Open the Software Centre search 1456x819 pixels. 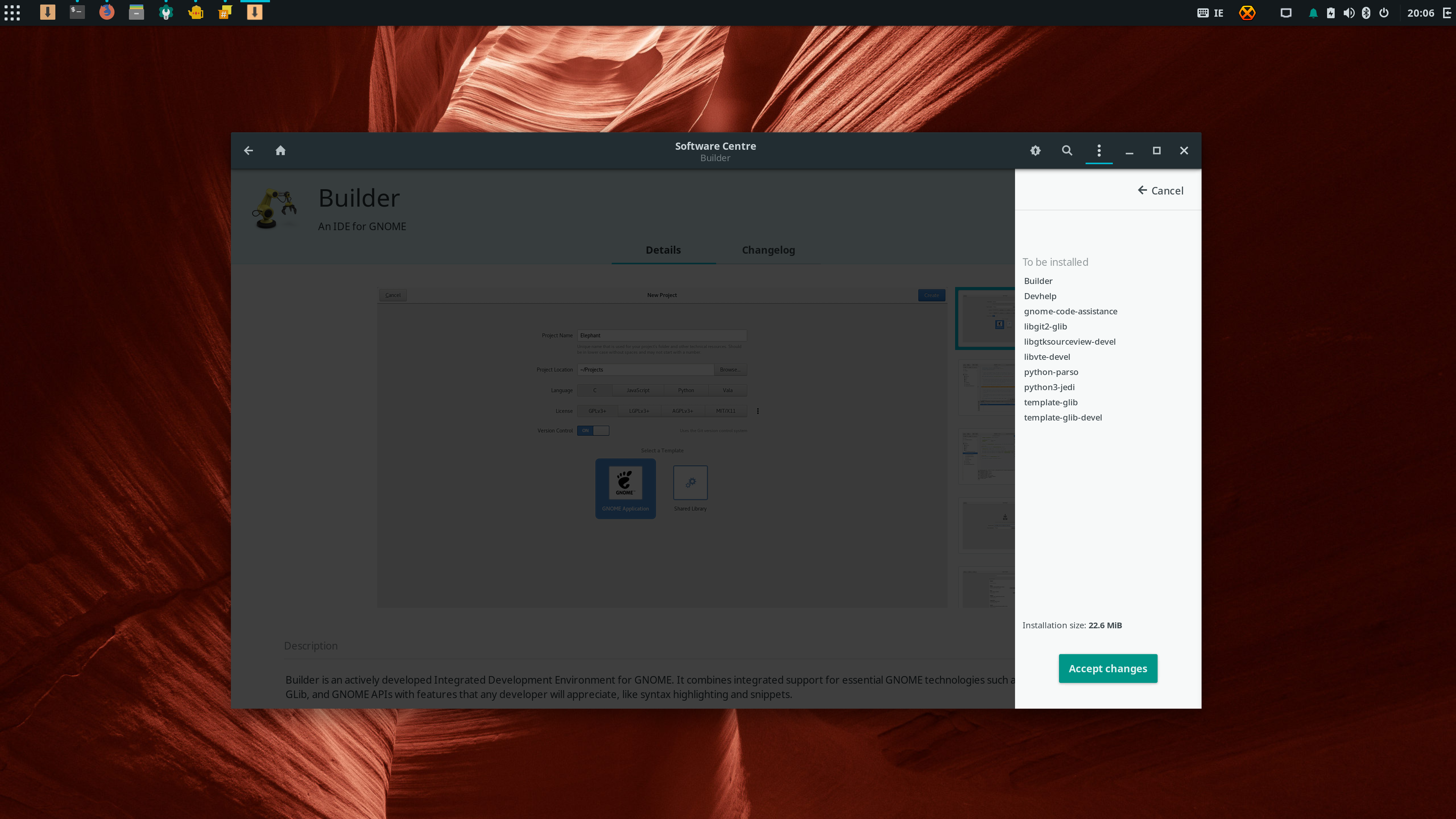pyautogui.click(x=1067, y=151)
